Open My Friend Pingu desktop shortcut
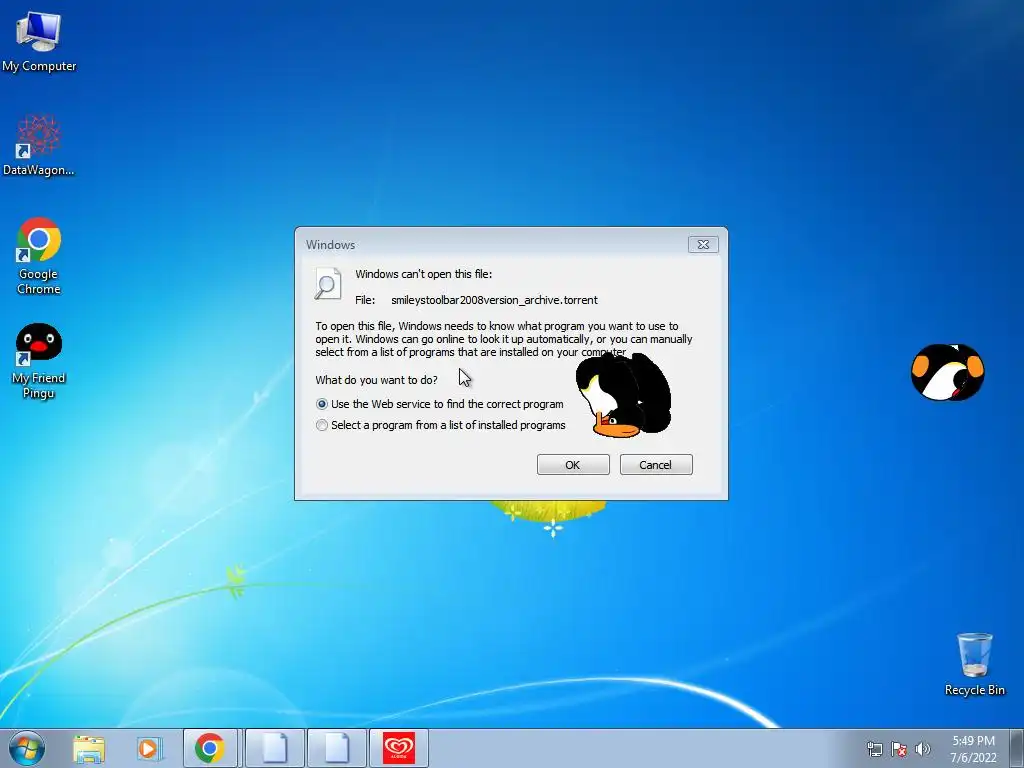This screenshot has height=768, width=1024. [39, 360]
